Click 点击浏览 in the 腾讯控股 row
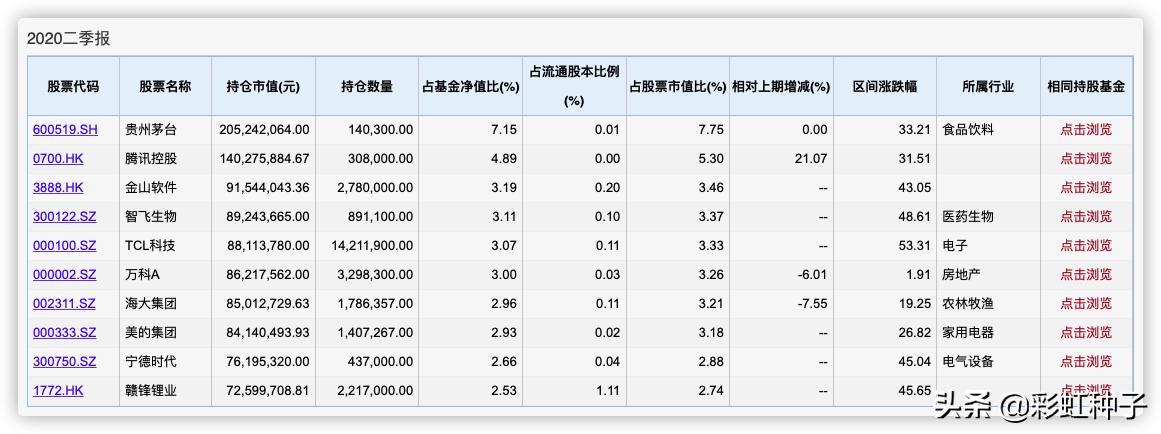 pos(1085,158)
